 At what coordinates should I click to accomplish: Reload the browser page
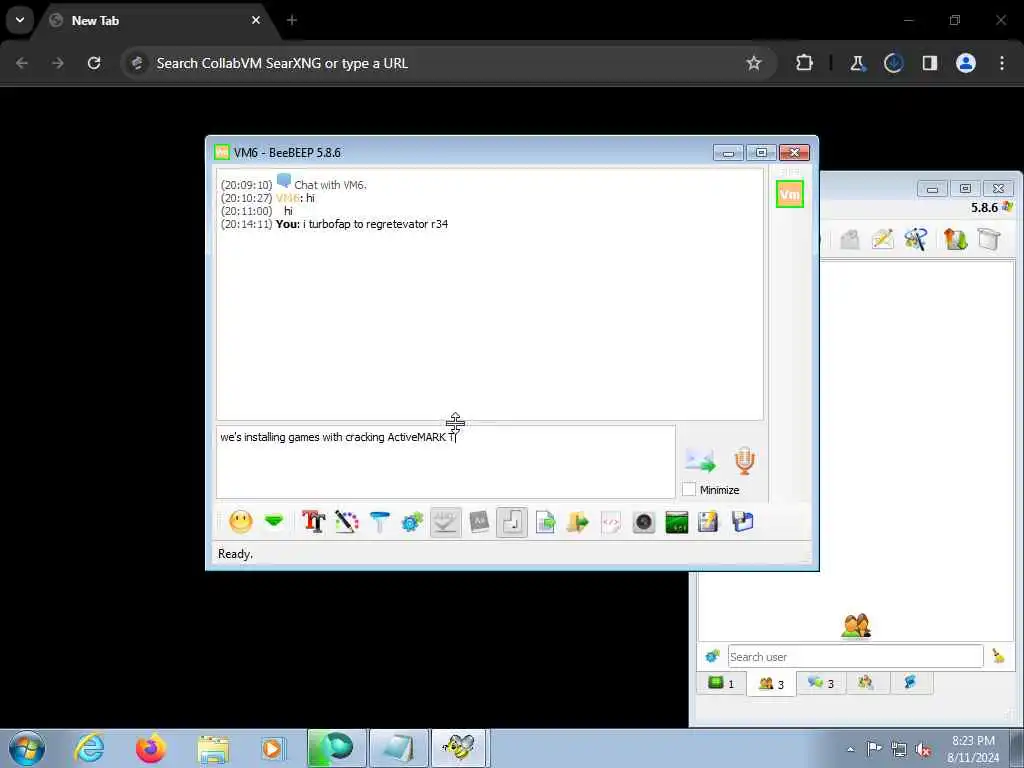[x=94, y=63]
